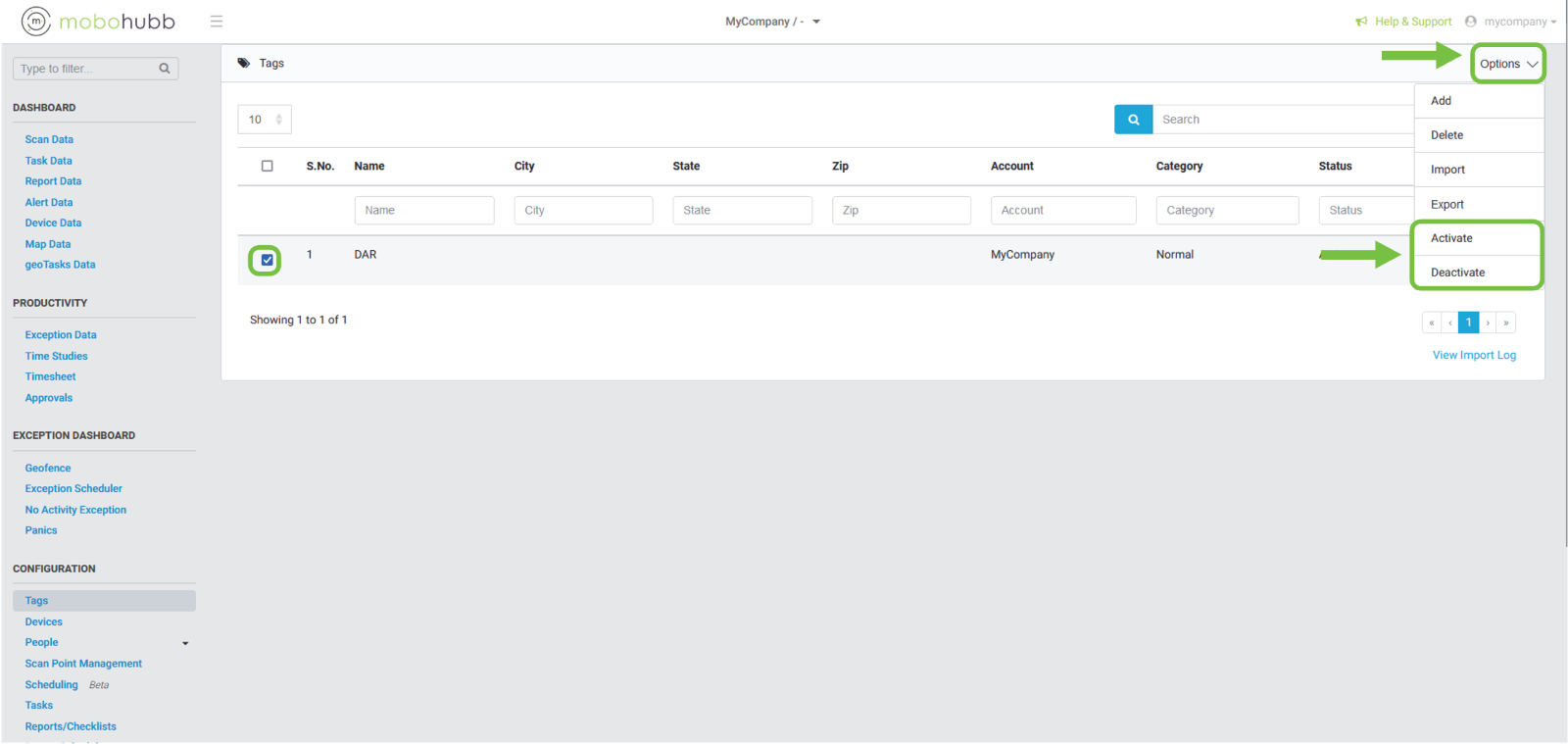1568x744 pixels.
Task: Go to the last page arrow
Action: (1506, 322)
